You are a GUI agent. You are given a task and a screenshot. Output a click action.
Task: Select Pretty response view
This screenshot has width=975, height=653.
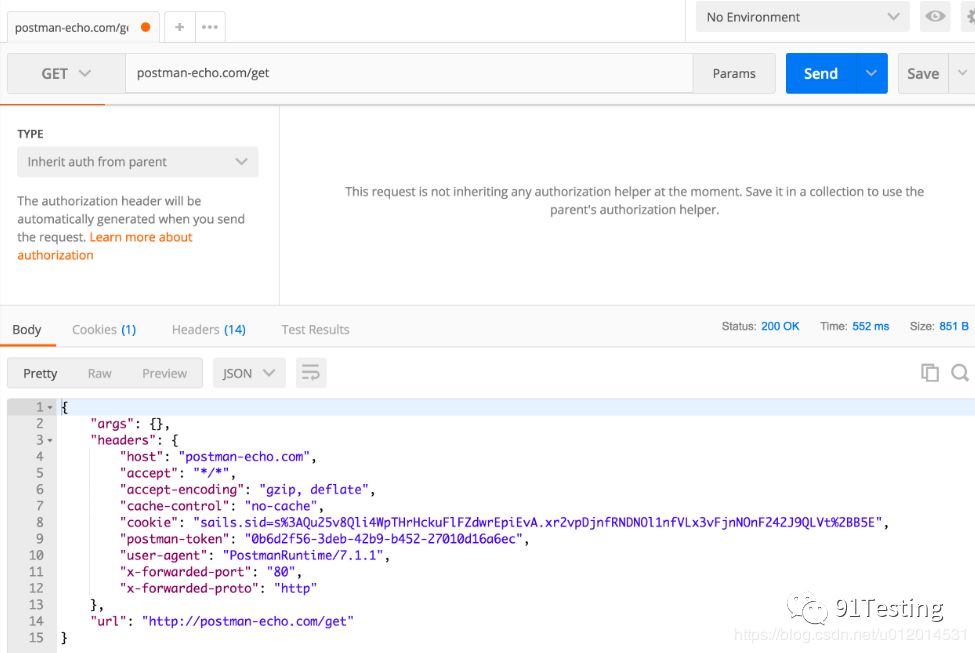pyautogui.click(x=40, y=373)
